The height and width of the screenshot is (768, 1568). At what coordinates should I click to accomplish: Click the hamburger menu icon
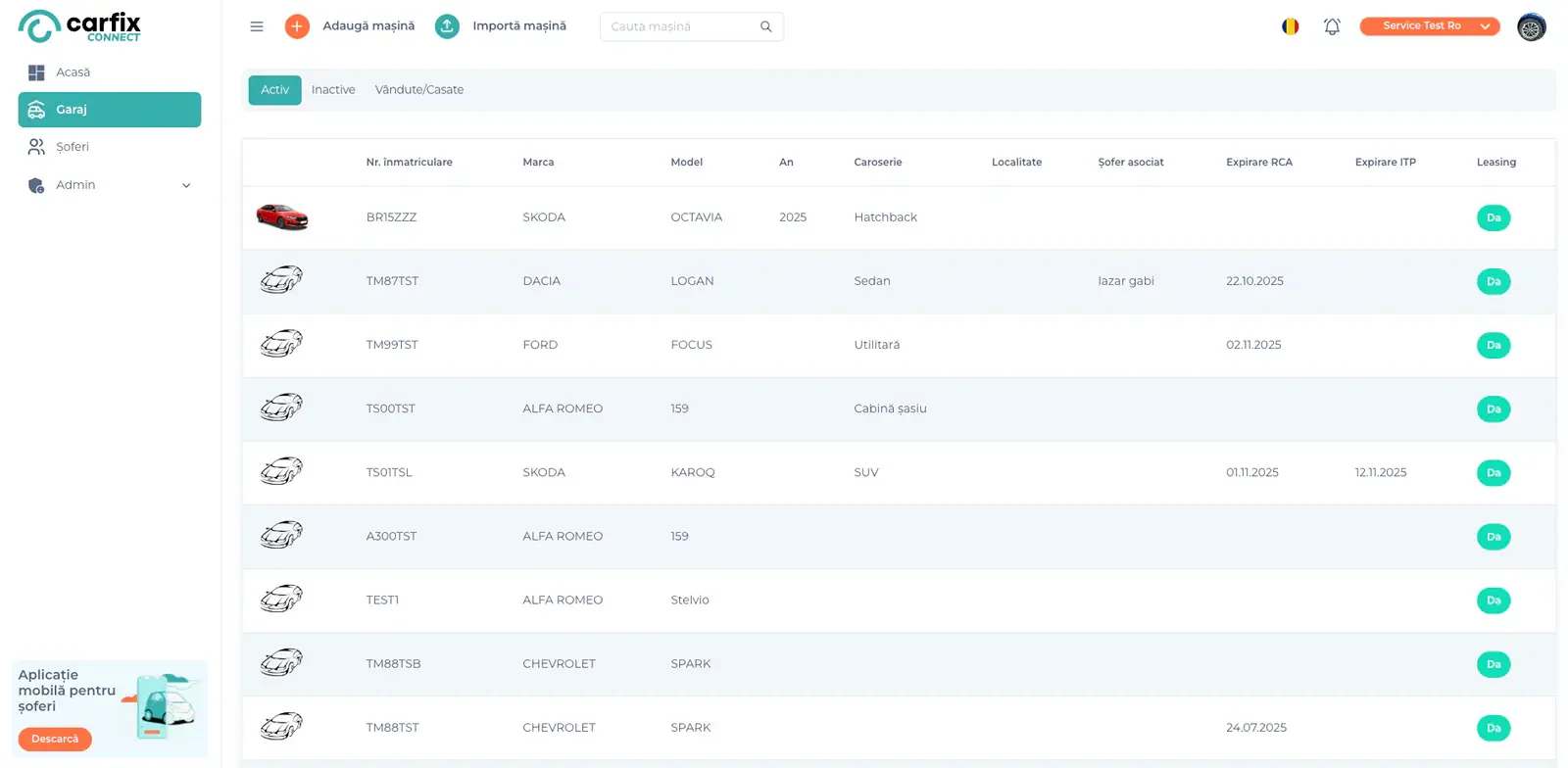coord(257,26)
